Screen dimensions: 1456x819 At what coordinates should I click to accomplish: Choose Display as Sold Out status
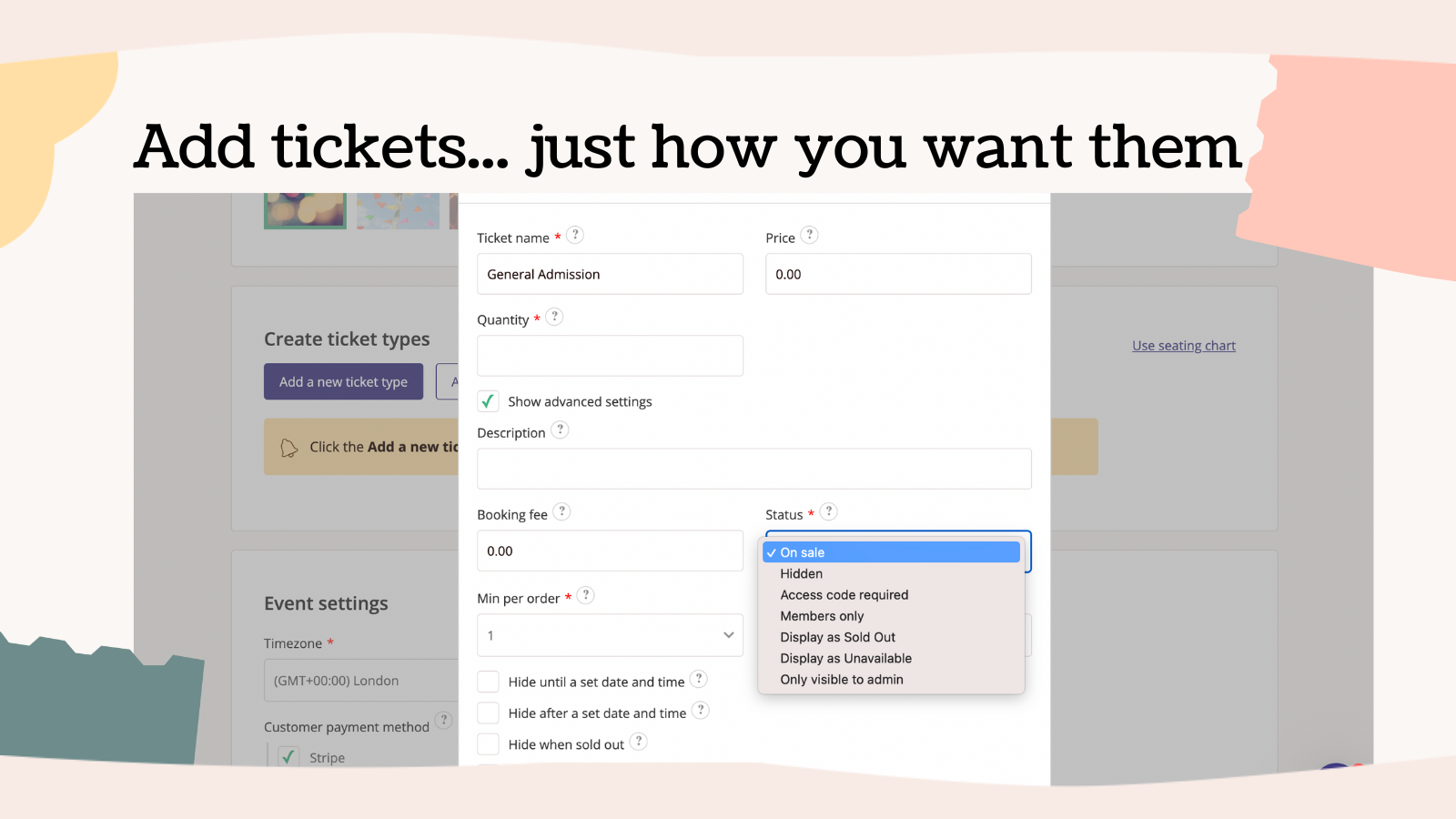pyautogui.click(x=837, y=637)
